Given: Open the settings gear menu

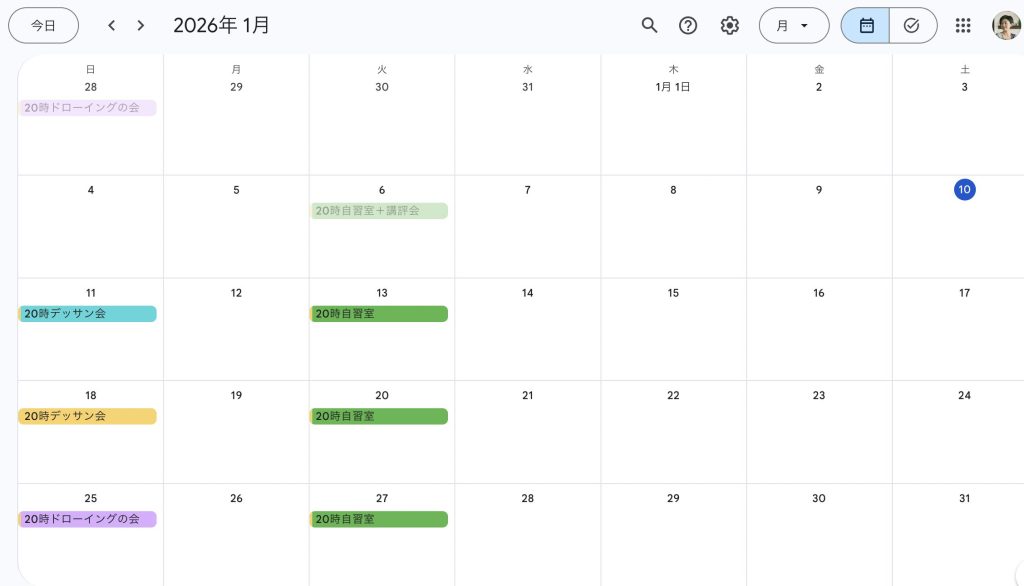Looking at the screenshot, I should pos(730,25).
